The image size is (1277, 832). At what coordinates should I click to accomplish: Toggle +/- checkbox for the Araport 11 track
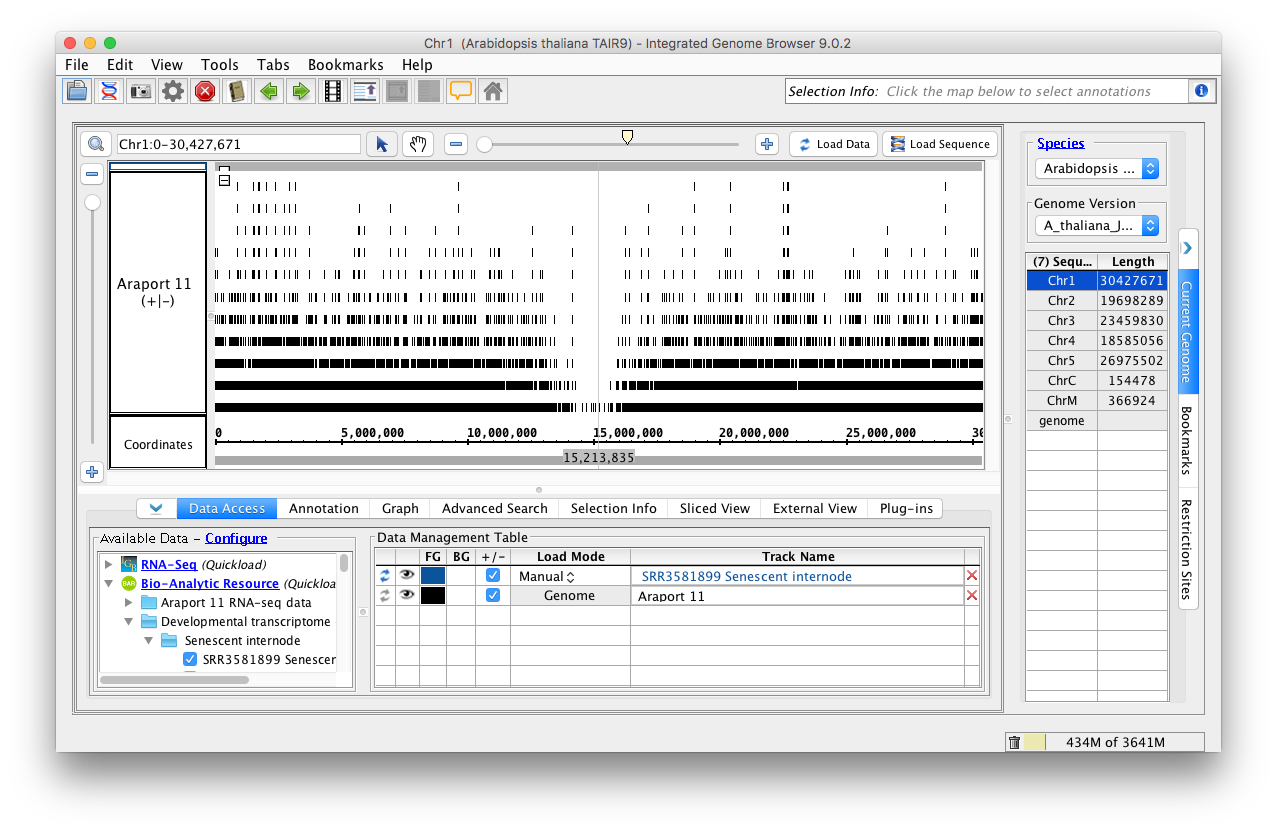pyautogui.click(x=492, y=595)
